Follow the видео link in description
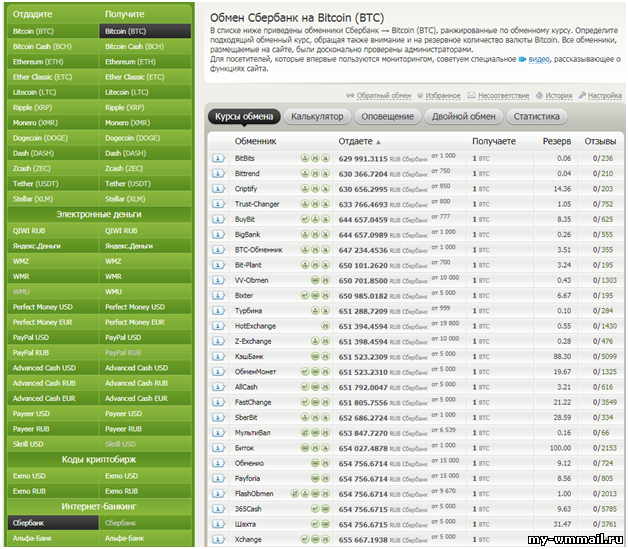The width and height of the screenshot is (628, 549). pos(539,59)
